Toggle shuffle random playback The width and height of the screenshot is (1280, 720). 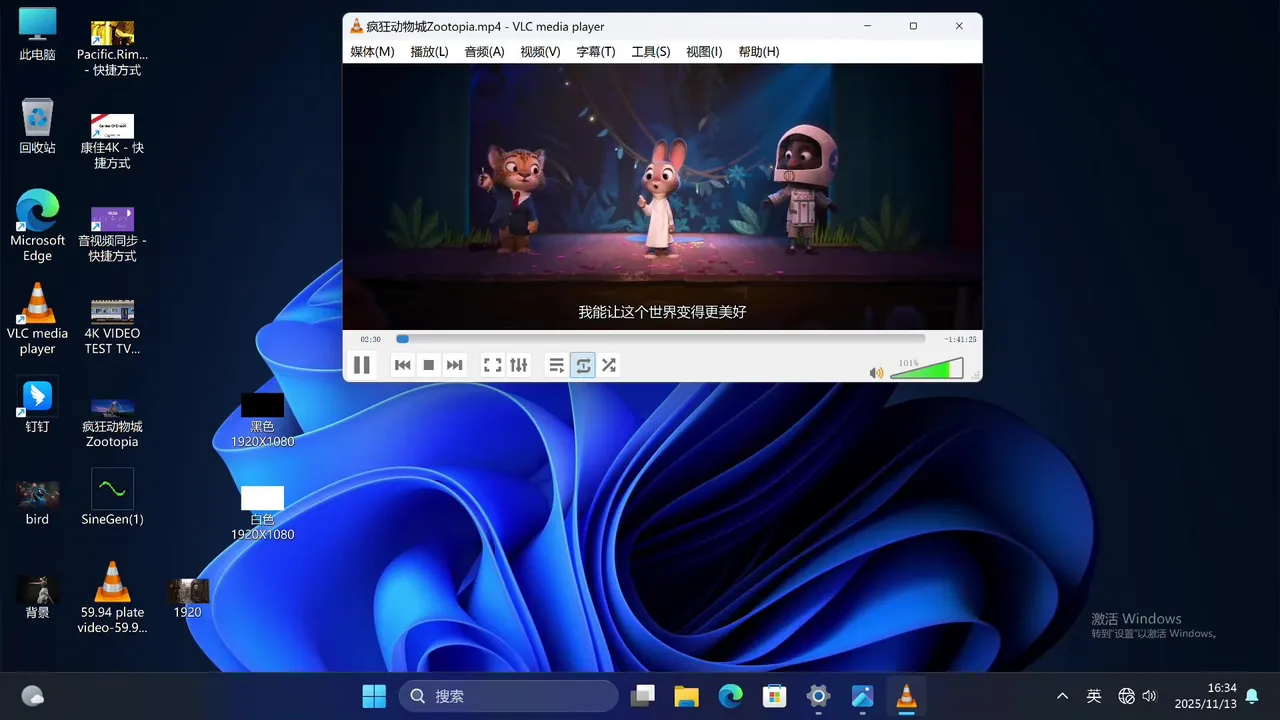(x=609, y=365)
